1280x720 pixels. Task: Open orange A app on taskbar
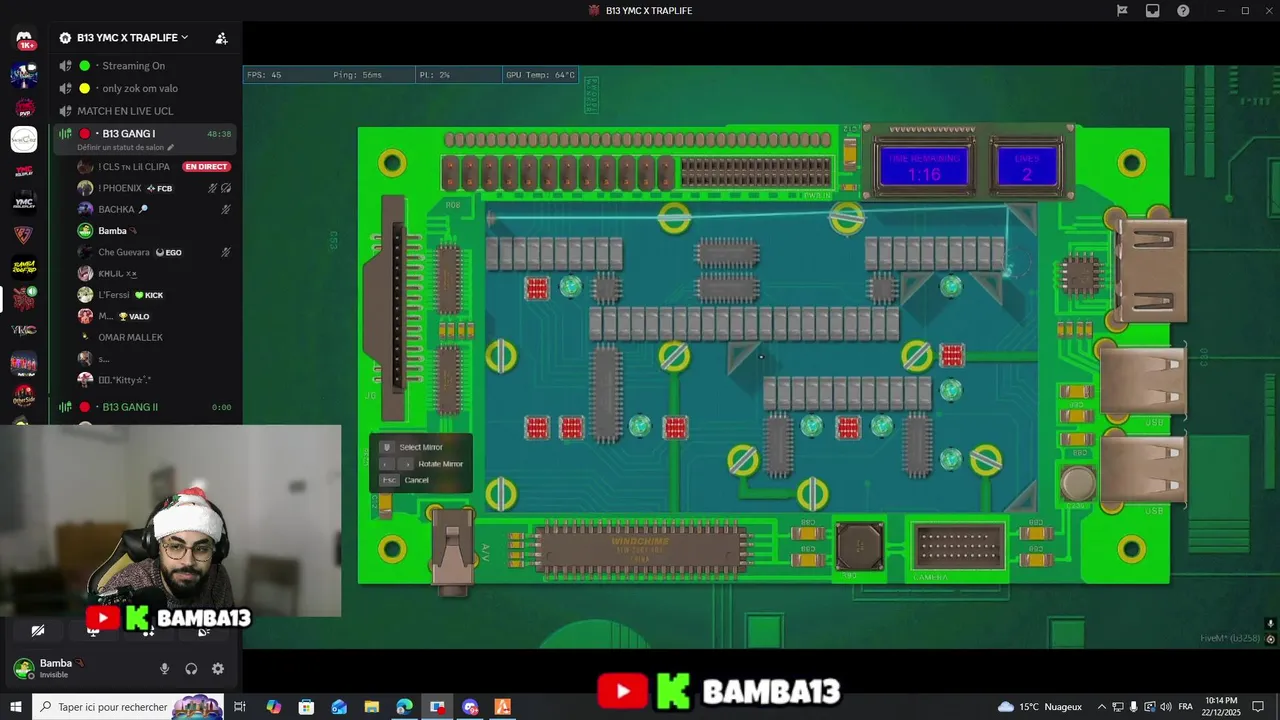point(503,707)
